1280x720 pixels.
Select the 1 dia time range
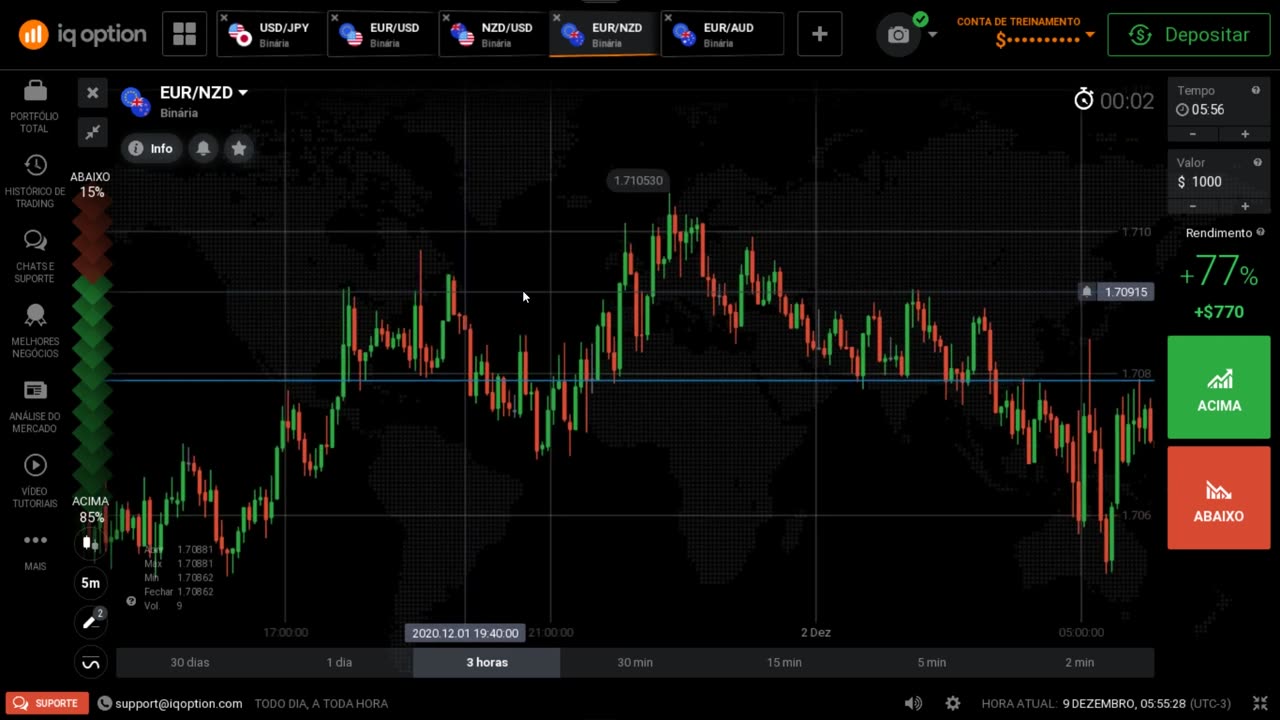click(x=339, y=662)
